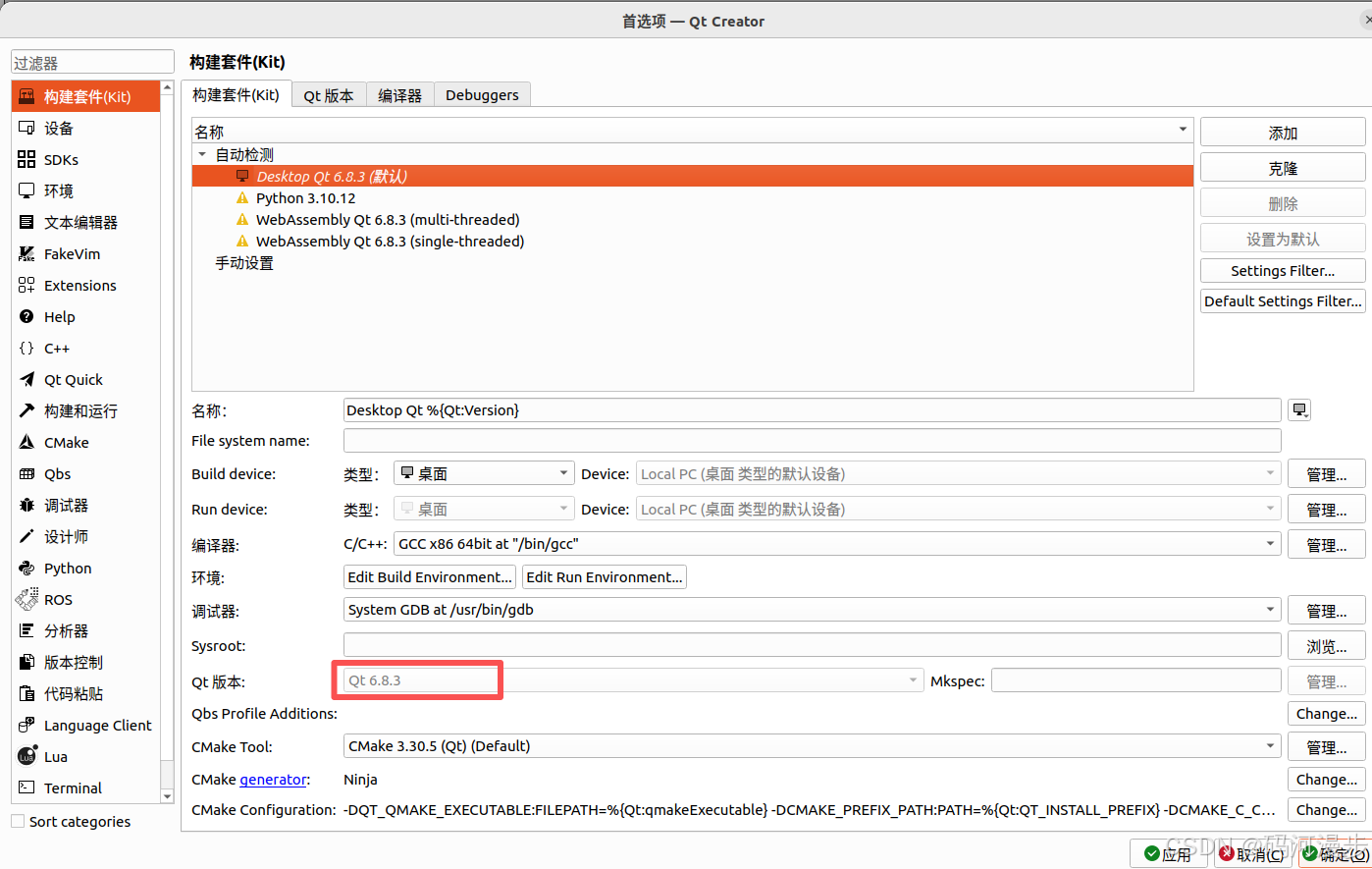Open the Qt 版本 dropdown

tap(634, 680)
